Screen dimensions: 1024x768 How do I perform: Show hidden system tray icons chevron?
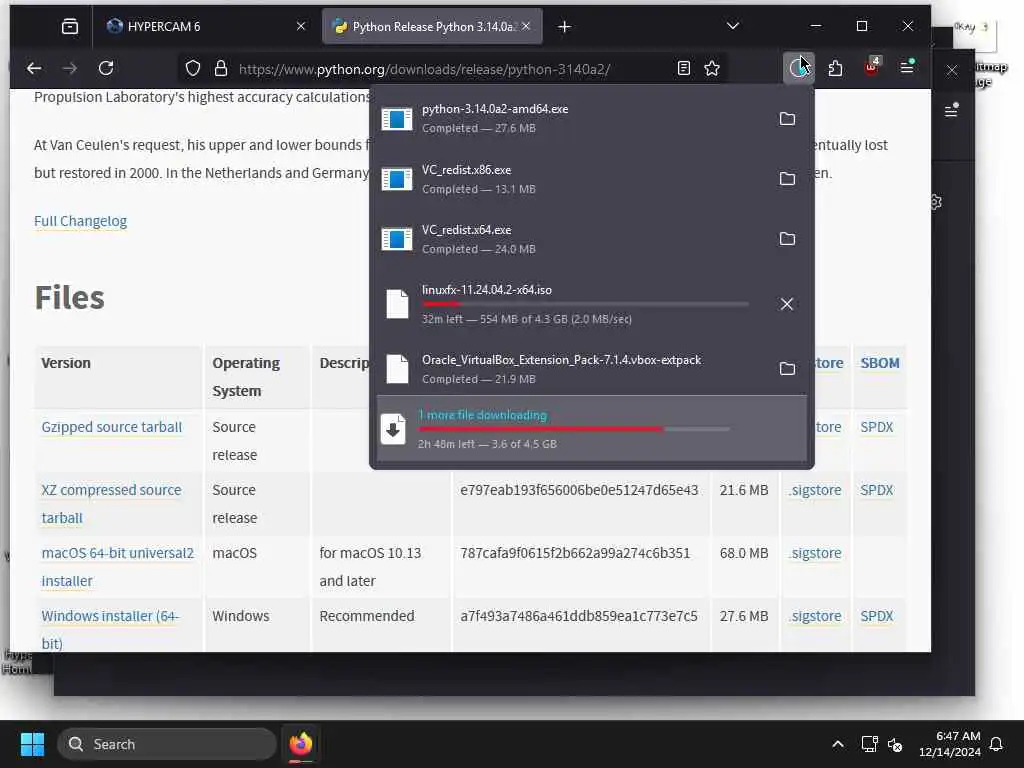(x=838, y=744)
